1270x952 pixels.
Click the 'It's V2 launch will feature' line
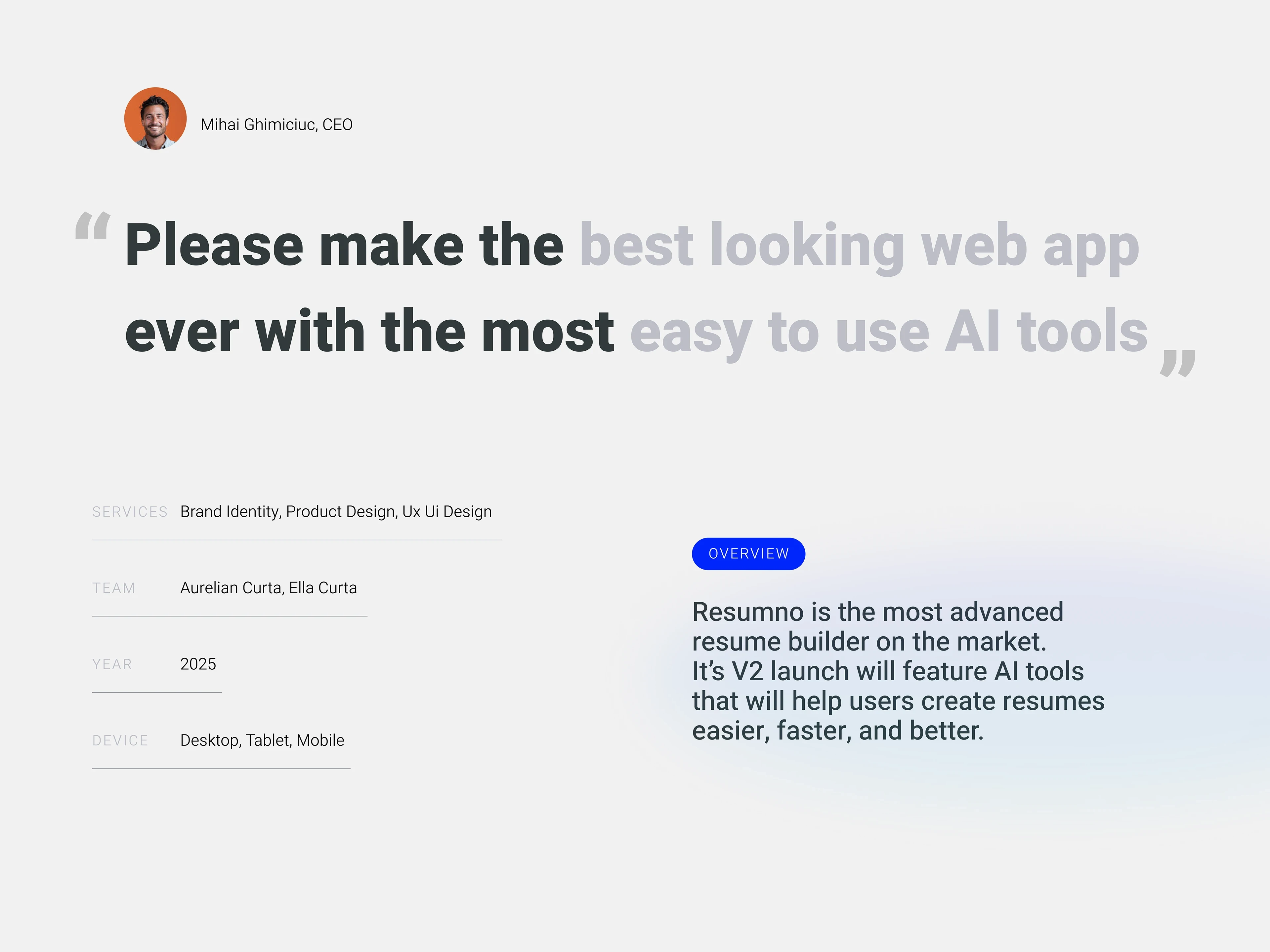888,671
